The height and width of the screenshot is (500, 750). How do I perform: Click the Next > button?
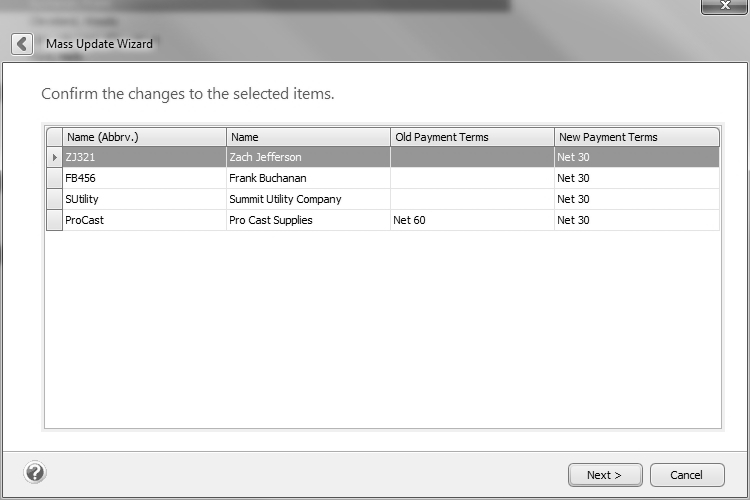[x=604, y=475]
